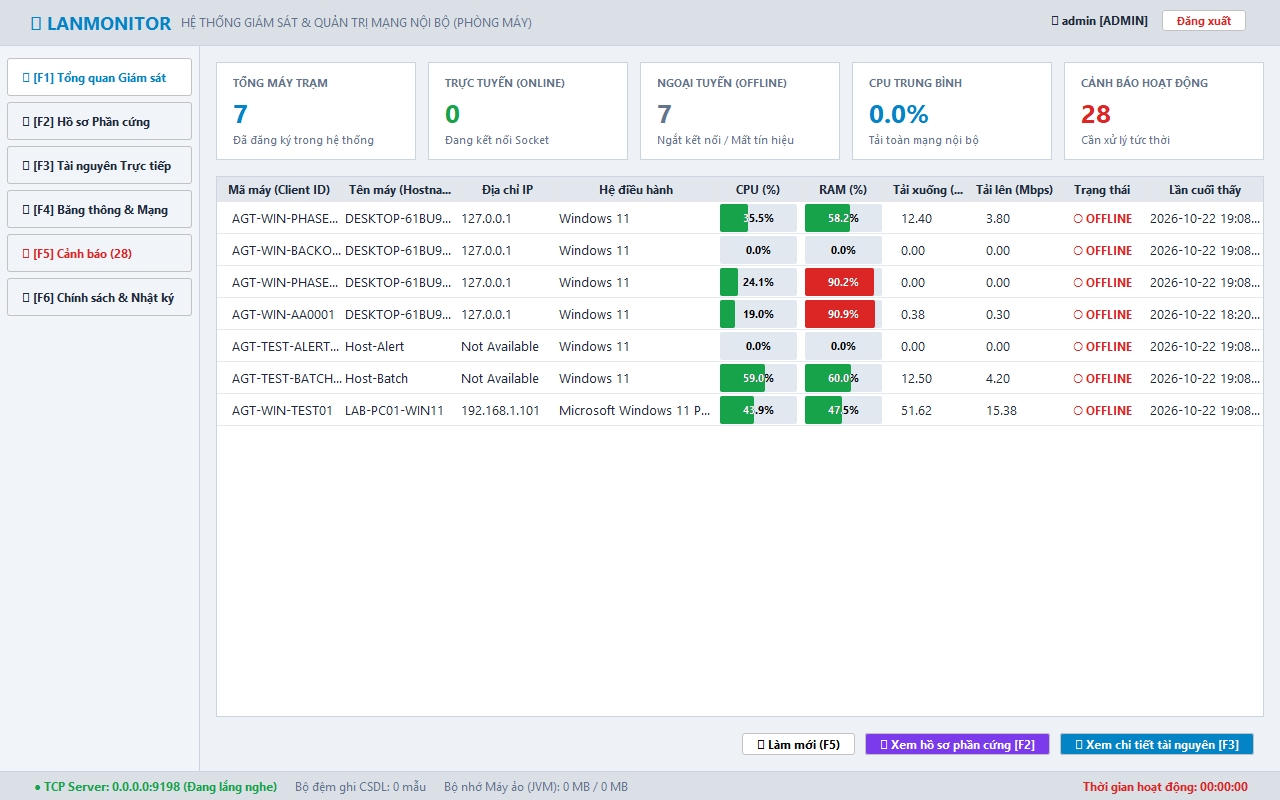Click the Trực tuyến (Online) summary card
Image resolution: width=1280 pixels, height=800 pixels.
pos(528,111)
